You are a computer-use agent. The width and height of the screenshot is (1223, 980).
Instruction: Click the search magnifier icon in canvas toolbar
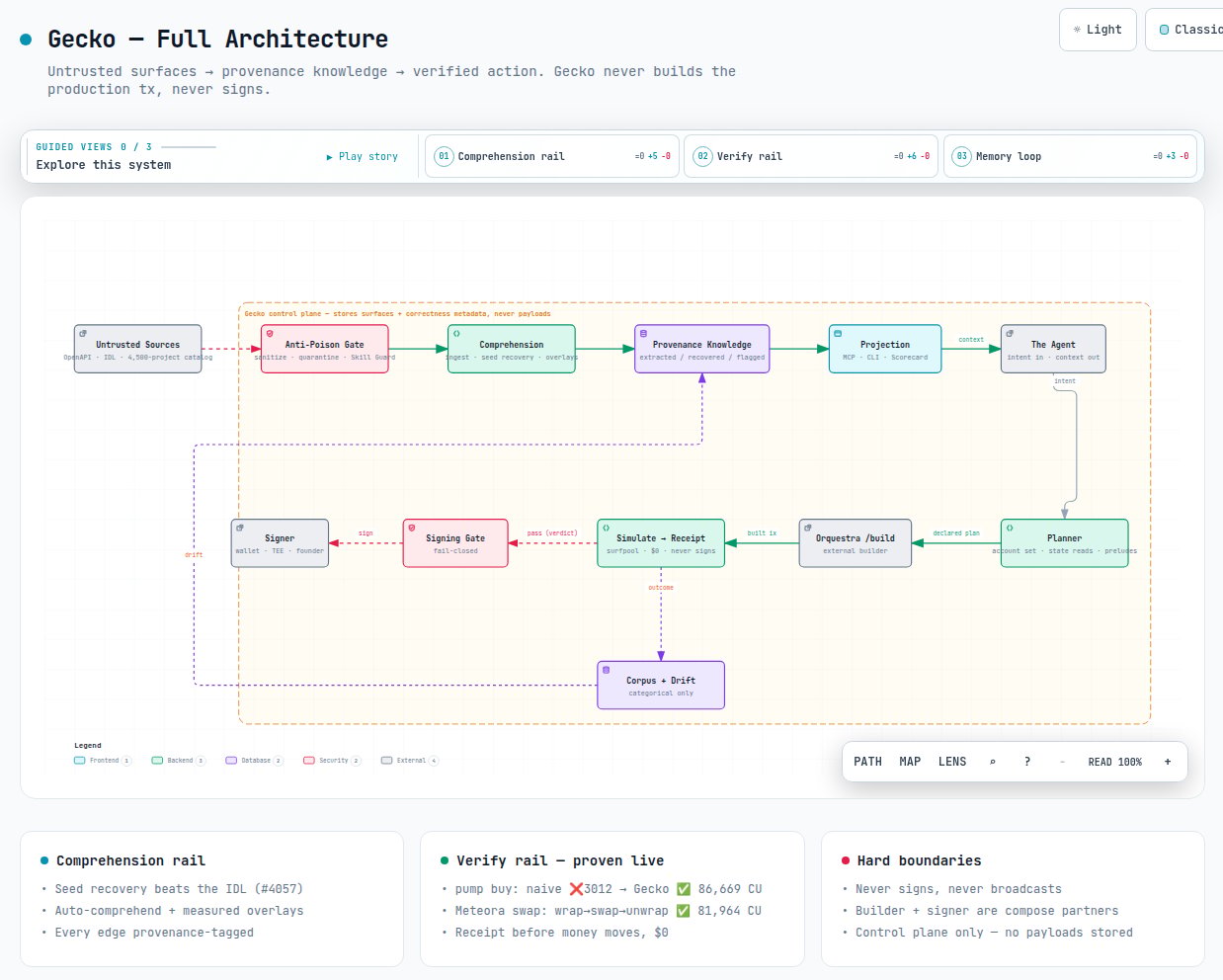[x=992, y=762]
